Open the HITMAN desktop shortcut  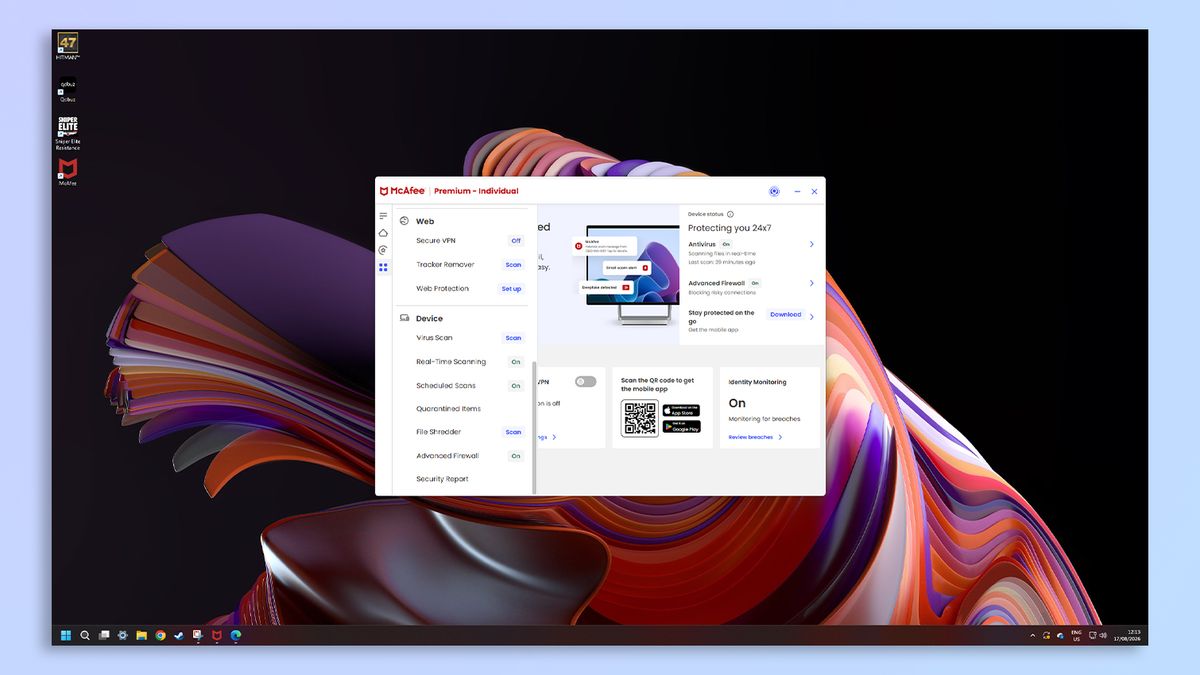67,46
